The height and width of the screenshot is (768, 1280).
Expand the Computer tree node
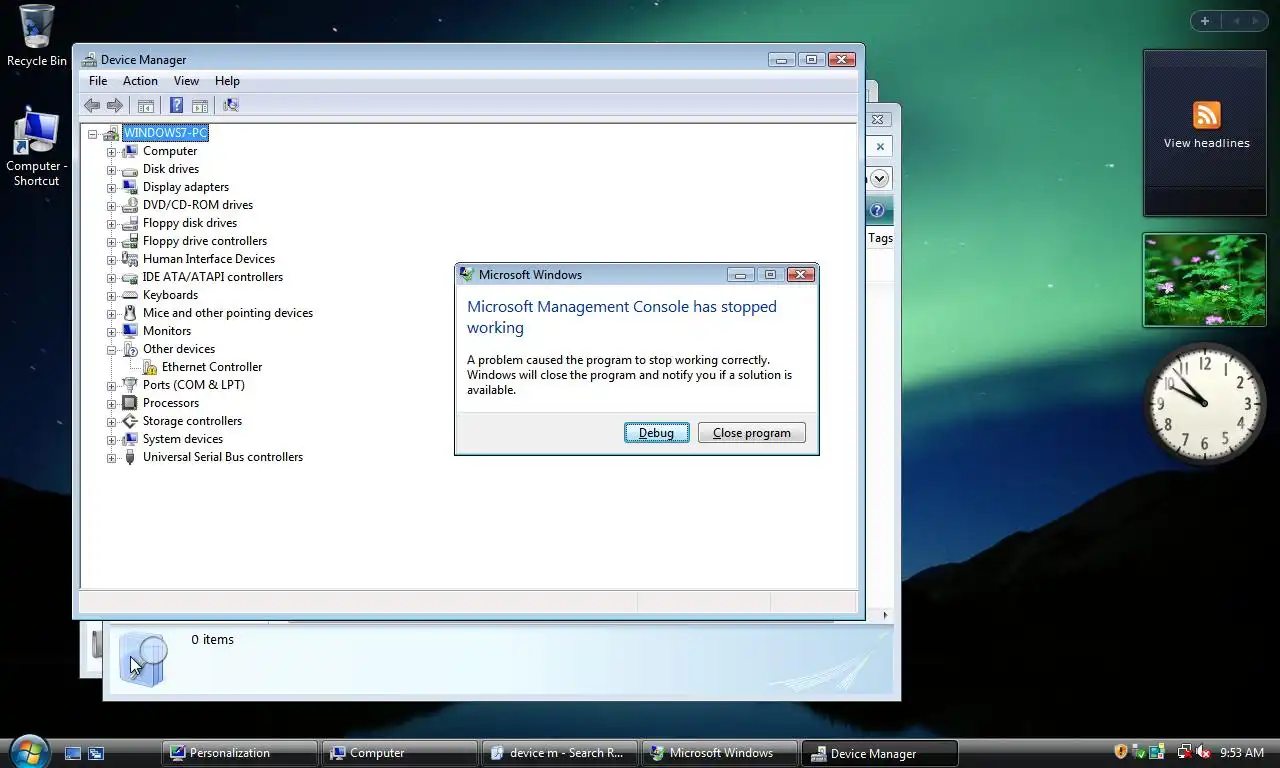coord(111,152)
